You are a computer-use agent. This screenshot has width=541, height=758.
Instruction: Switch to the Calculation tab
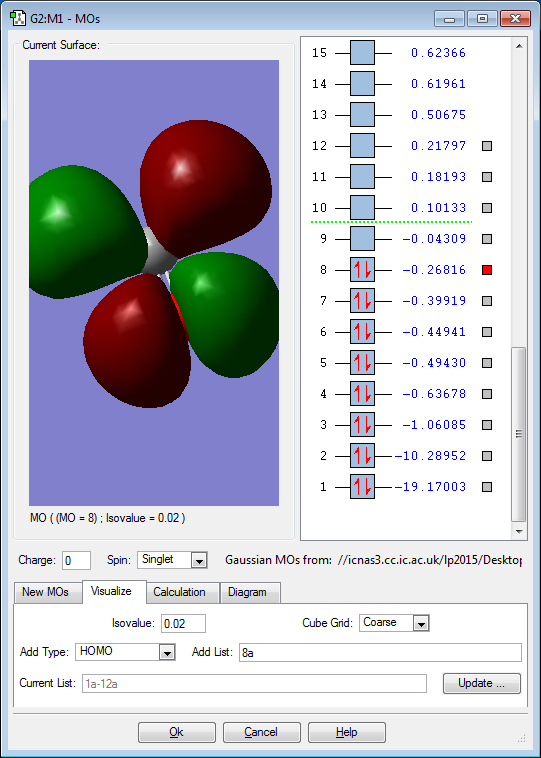[x=179, y=592]
